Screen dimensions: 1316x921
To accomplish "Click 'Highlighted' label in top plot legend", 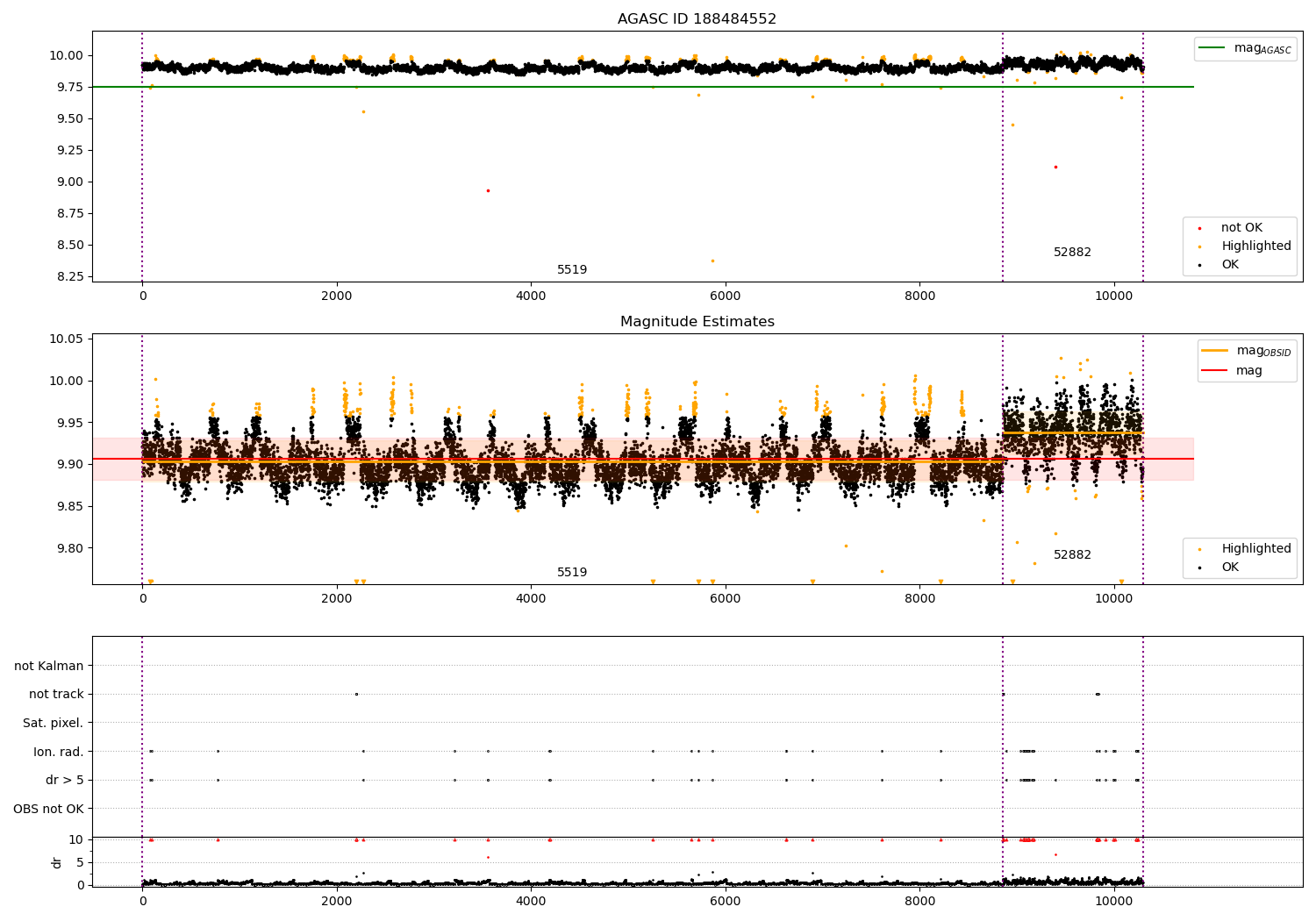I will click(1256, 246).
